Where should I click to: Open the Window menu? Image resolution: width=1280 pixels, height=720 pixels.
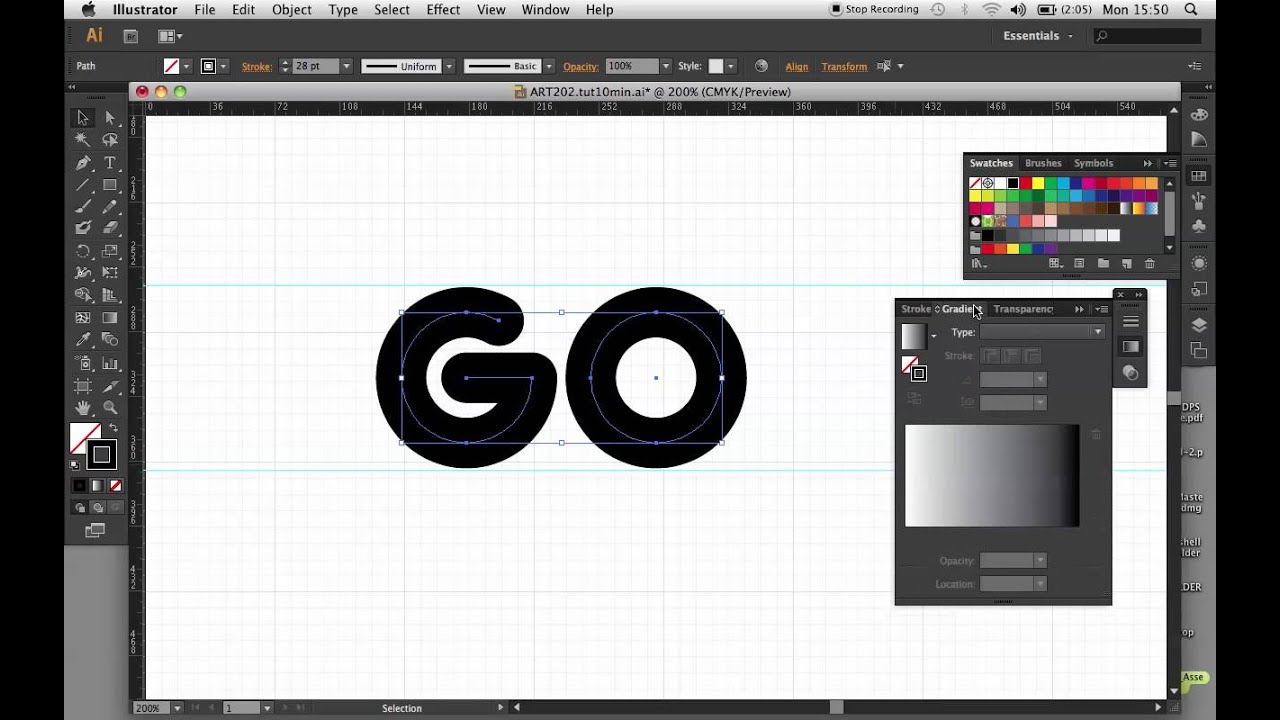pyautogui.click(x=545, y=9)
